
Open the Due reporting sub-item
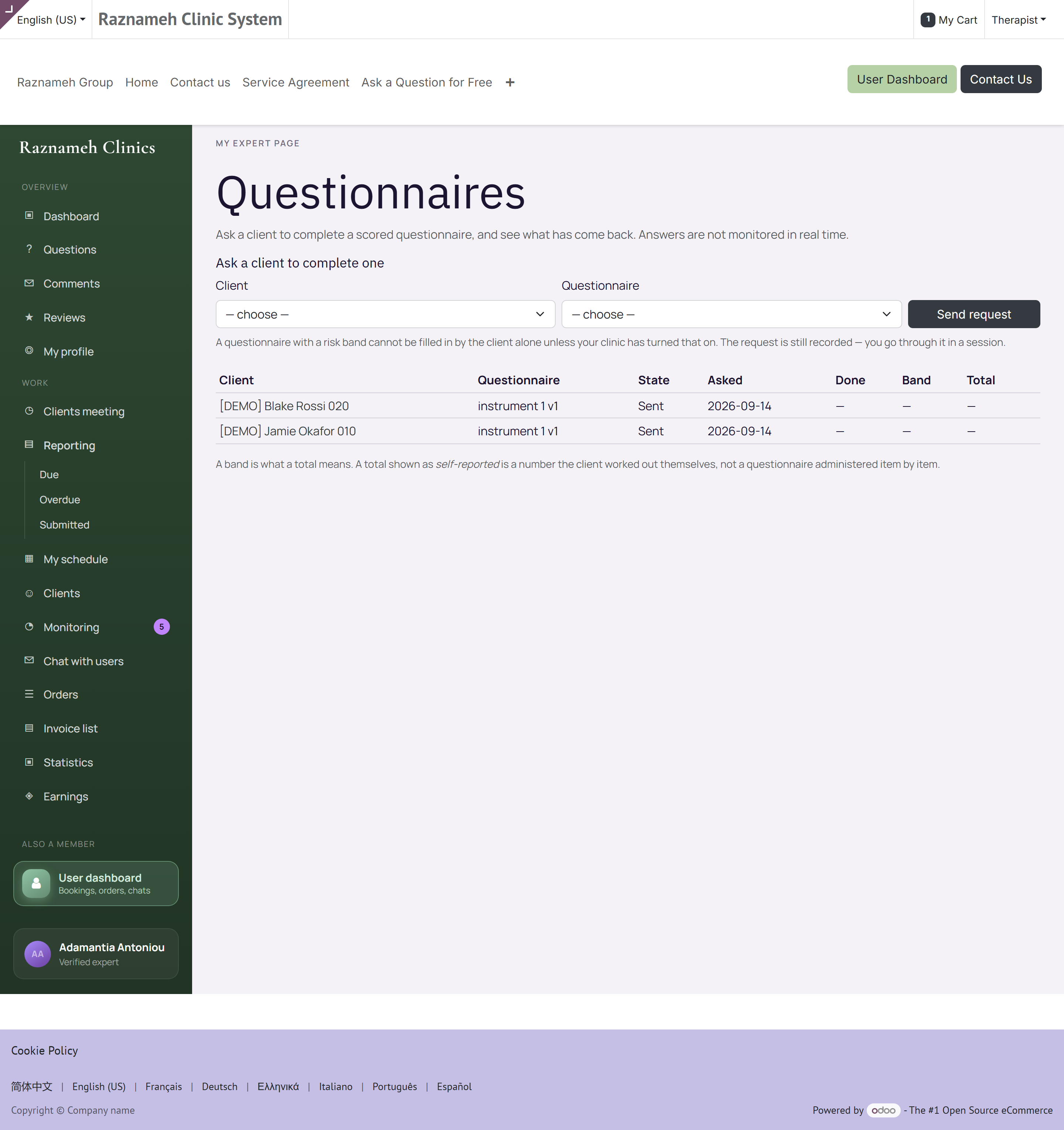[49, 474]
